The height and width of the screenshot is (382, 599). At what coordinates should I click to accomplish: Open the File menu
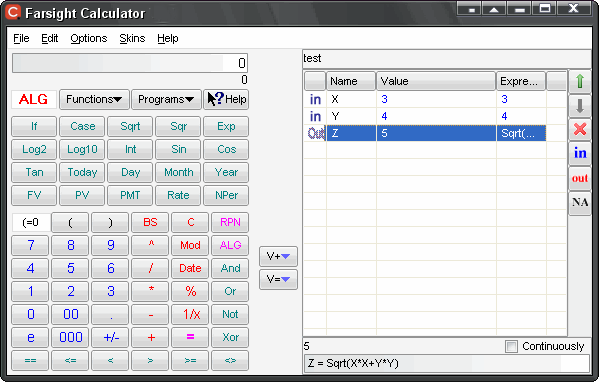pos(21,38)
